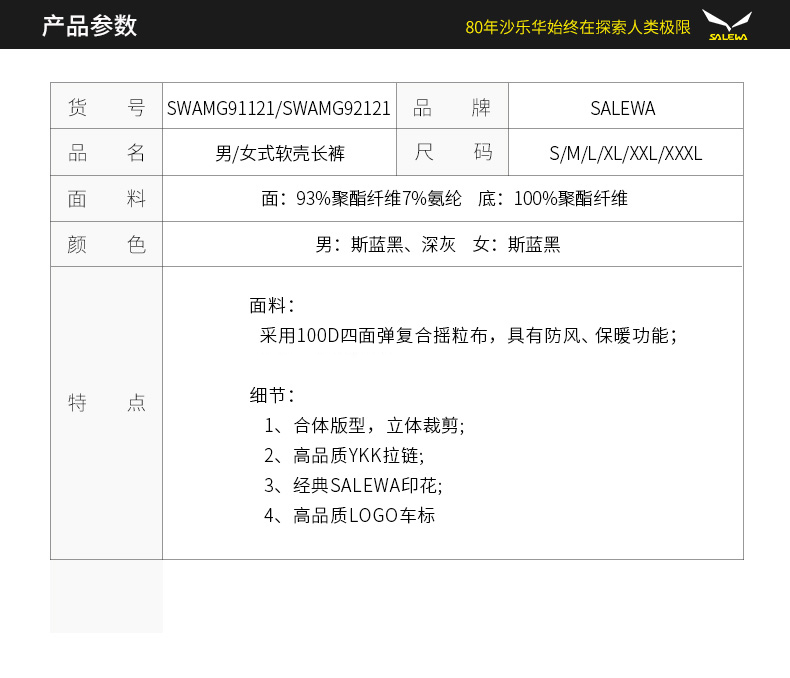Click the slogan 80年沙乐华始终在探索人类极限
Screen dimensions: 790x678
click(x=578, y=27)
